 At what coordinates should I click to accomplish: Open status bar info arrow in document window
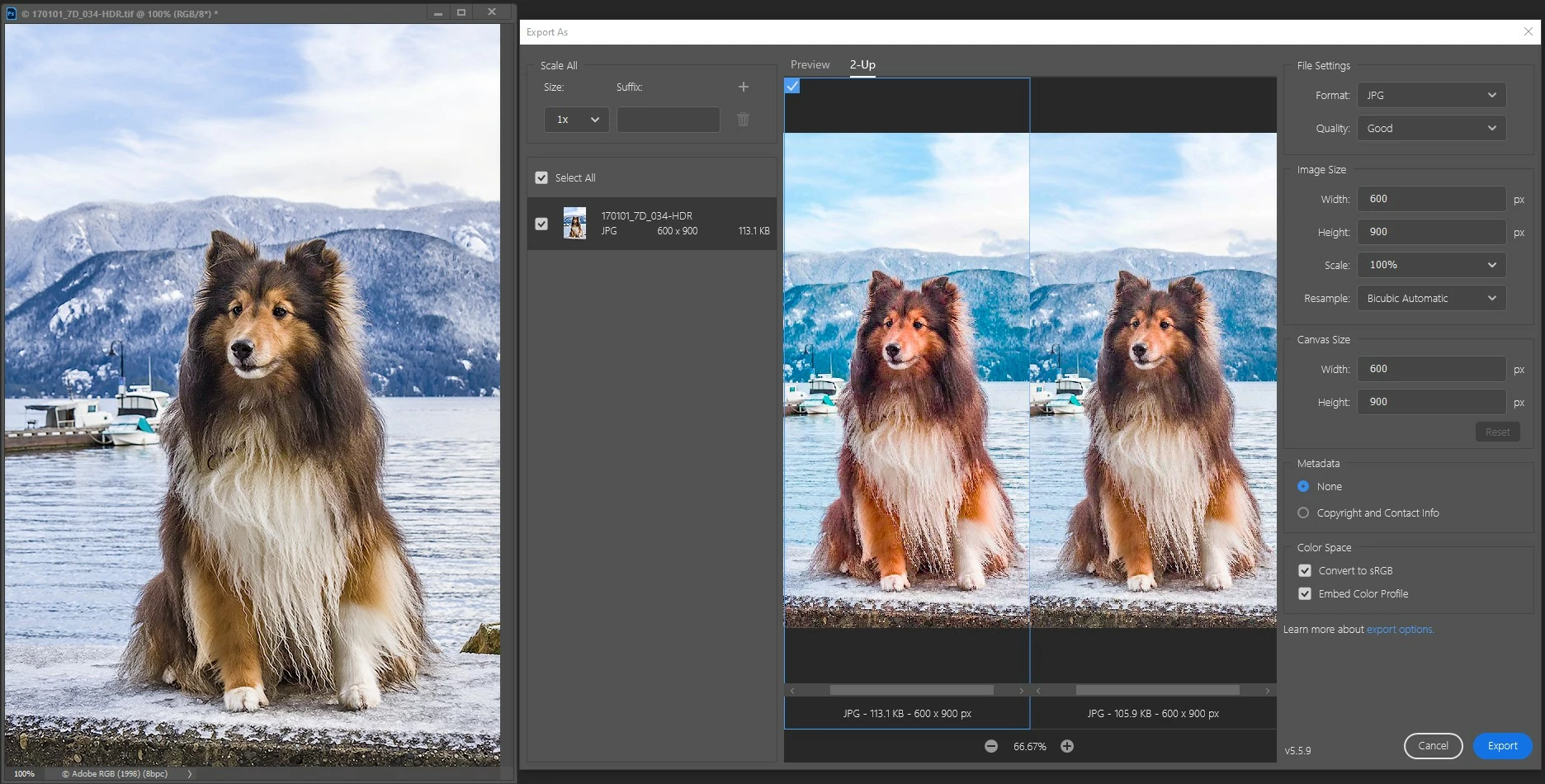[x=190, y=774]
